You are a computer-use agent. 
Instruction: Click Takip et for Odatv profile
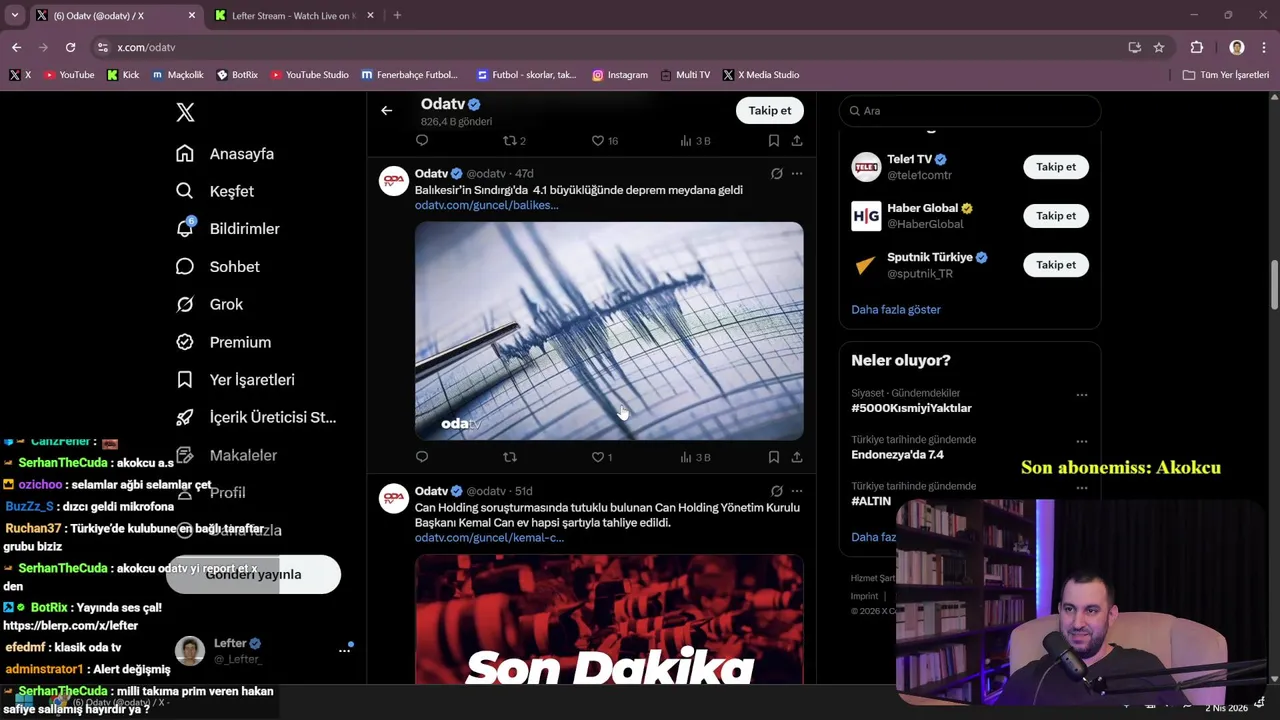[770, 111]
